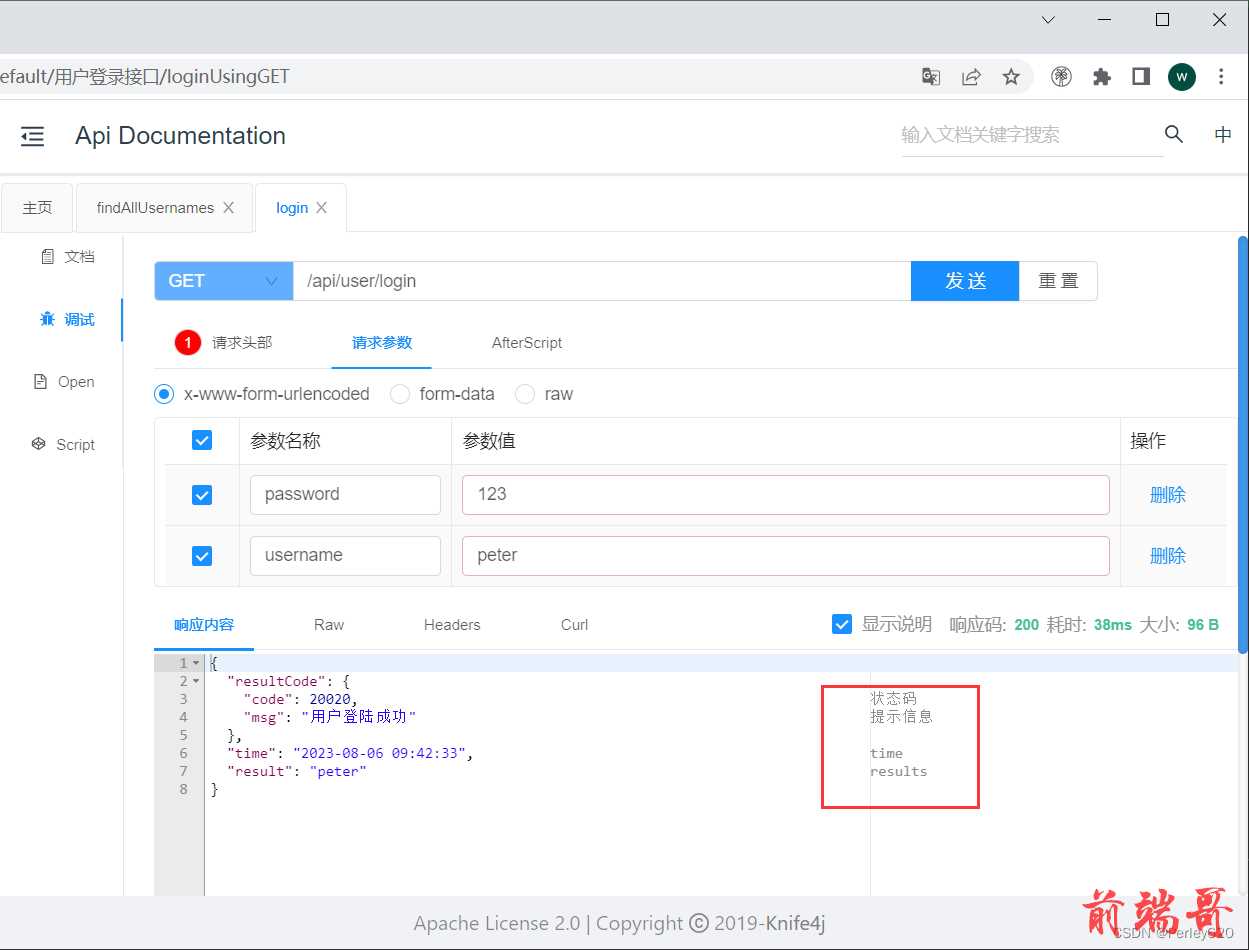Click the password parameter name field
The height and width of the screenshot is (950, 1249).
[345, 495]
